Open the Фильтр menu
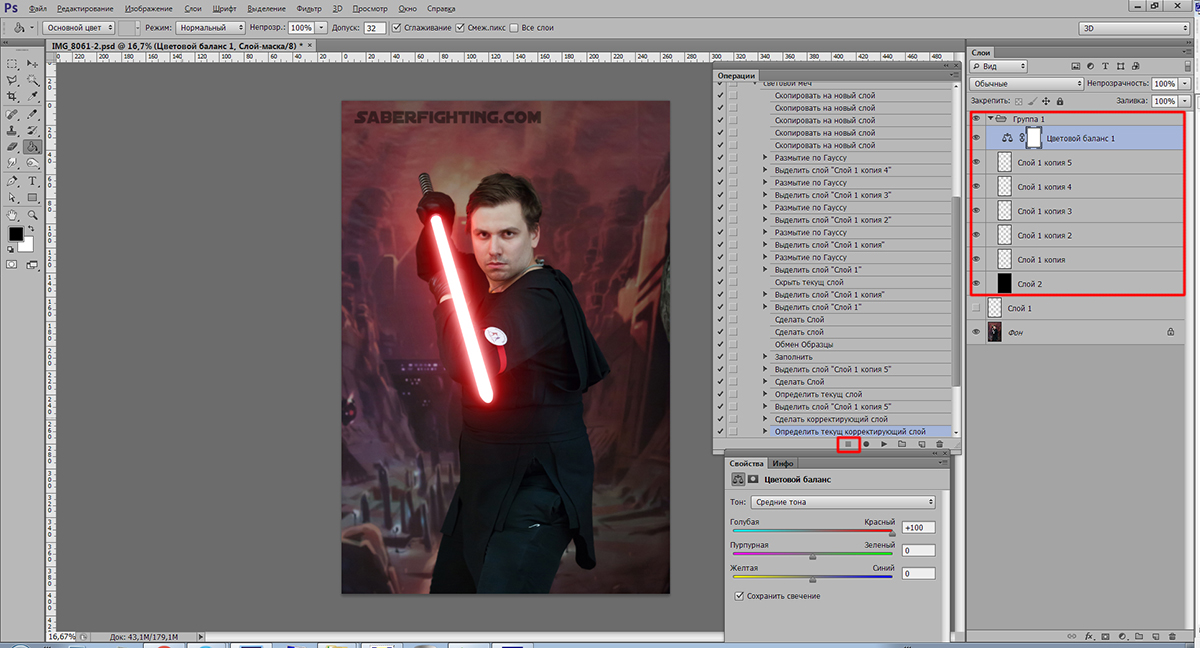The width and height of the screenshot is (1200, 648). pos(310,8)
